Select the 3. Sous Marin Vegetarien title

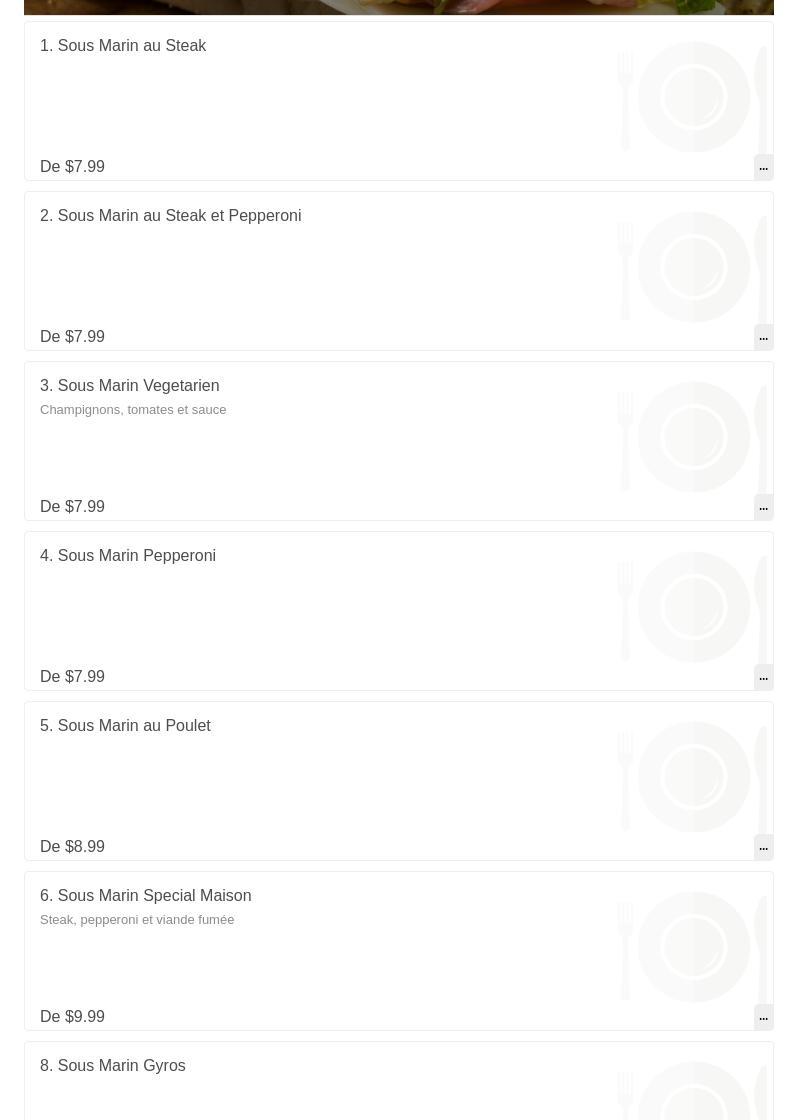tap(129, 386)
